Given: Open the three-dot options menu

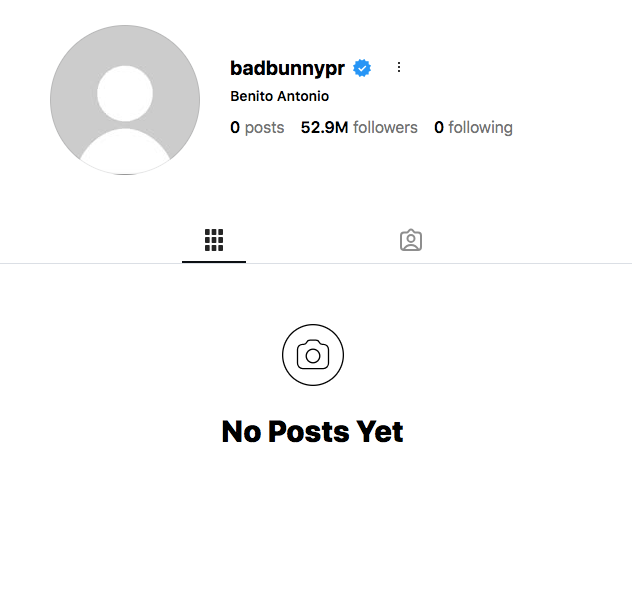Looking at the screenshot, I should click(399, 67).
